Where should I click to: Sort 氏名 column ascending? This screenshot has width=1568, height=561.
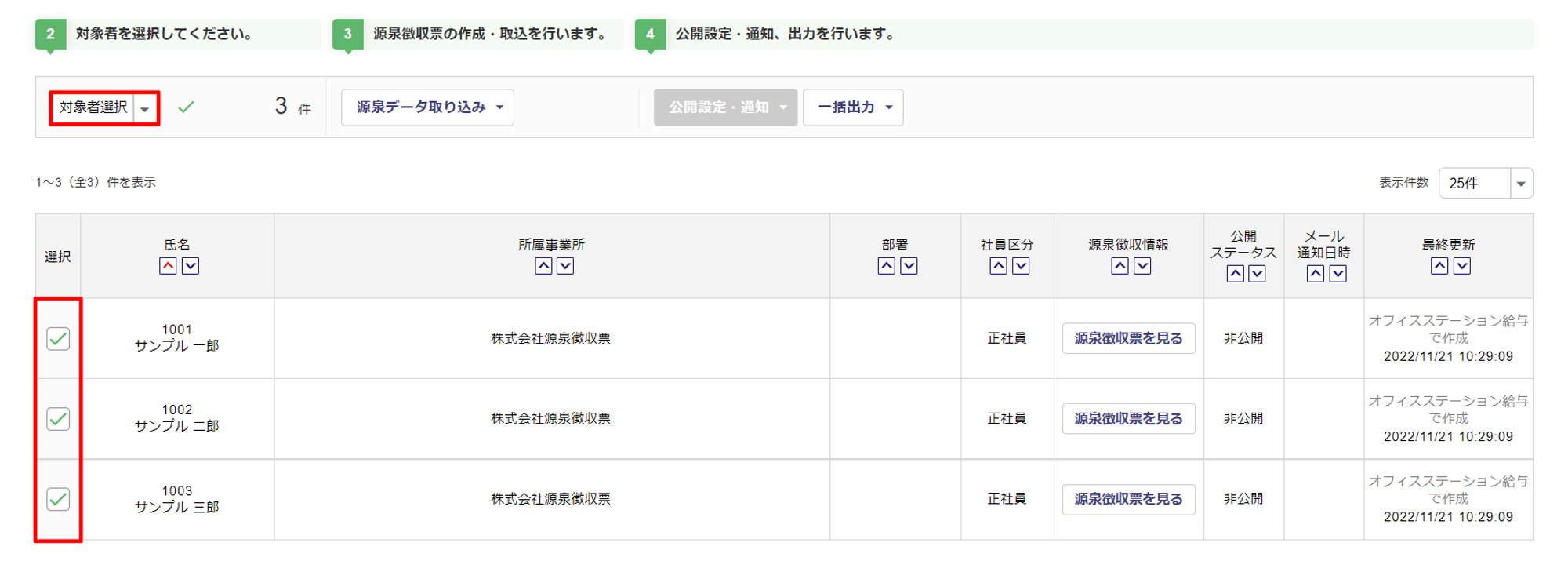coord(168,266)
